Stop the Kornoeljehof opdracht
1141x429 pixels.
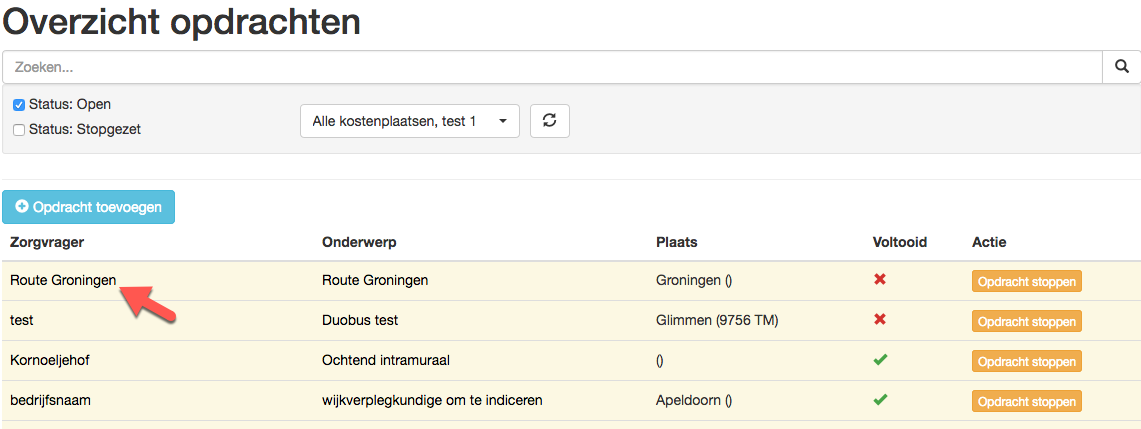pos(1027,361)
